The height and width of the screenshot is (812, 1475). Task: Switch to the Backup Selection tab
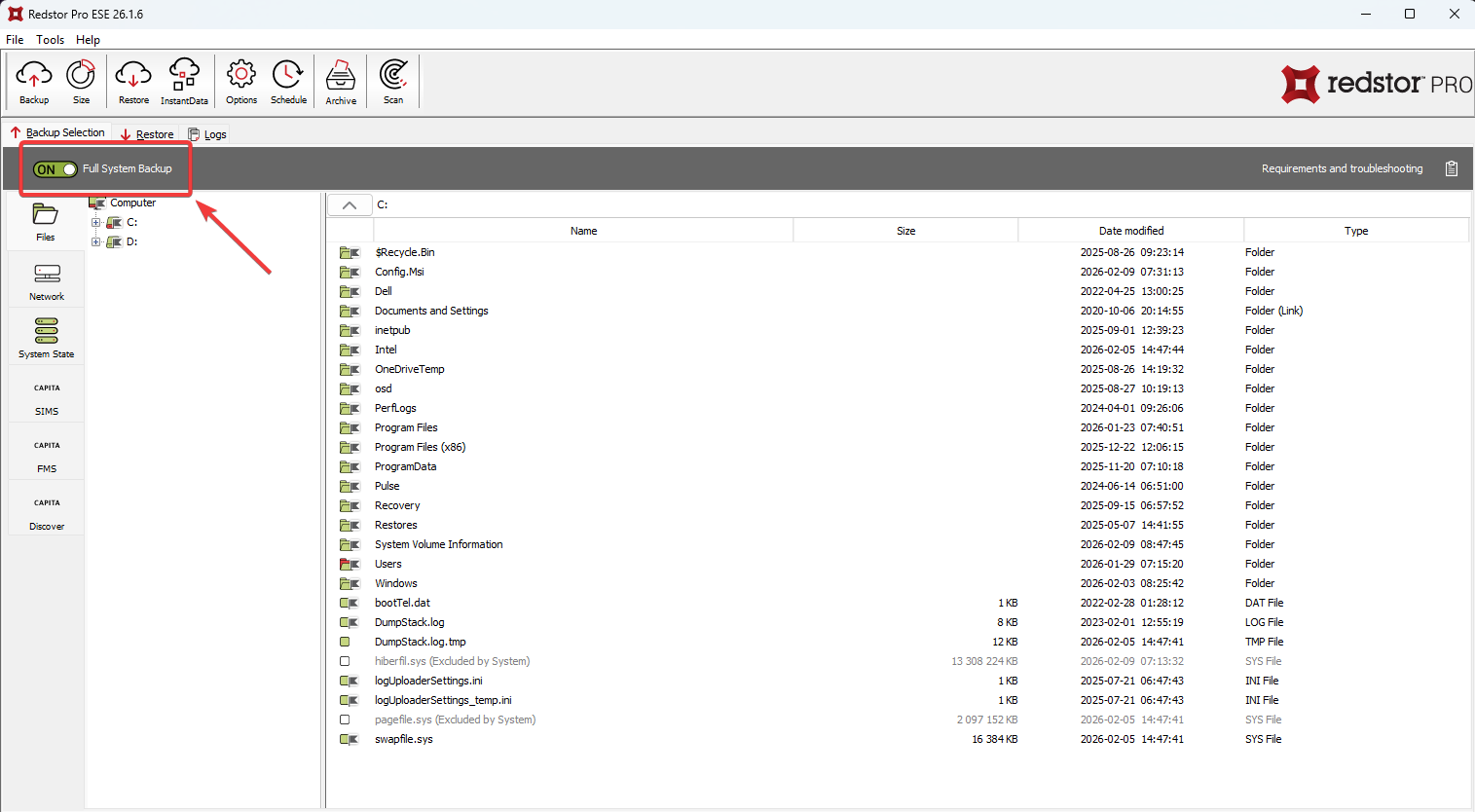pos(57,132)
